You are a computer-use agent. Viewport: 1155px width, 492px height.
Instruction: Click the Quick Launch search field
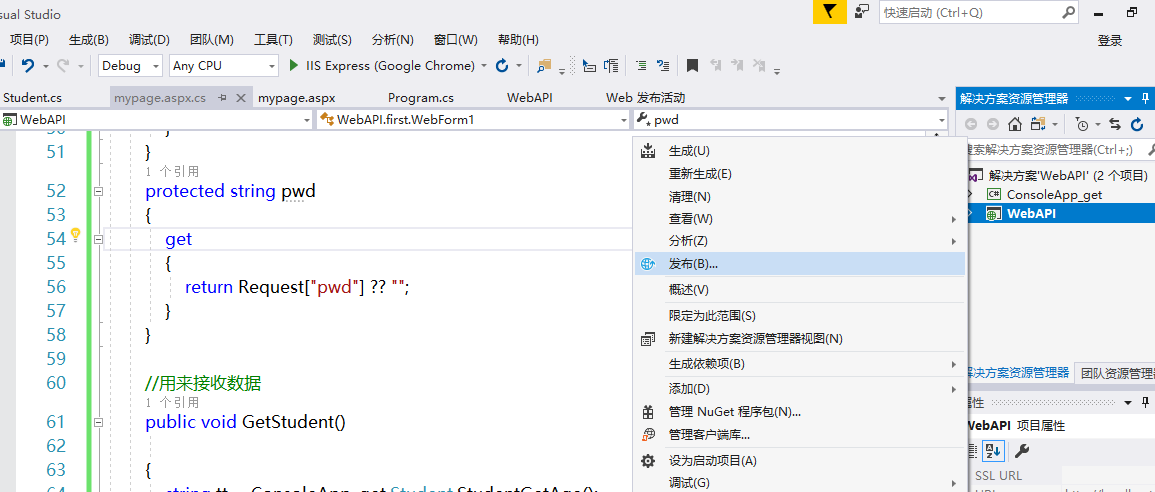click(x=979, y=13)
